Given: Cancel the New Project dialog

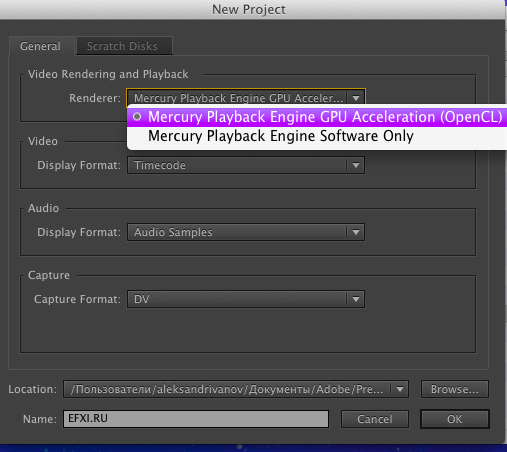Looking at the screenshot, I should coord(375,419).
